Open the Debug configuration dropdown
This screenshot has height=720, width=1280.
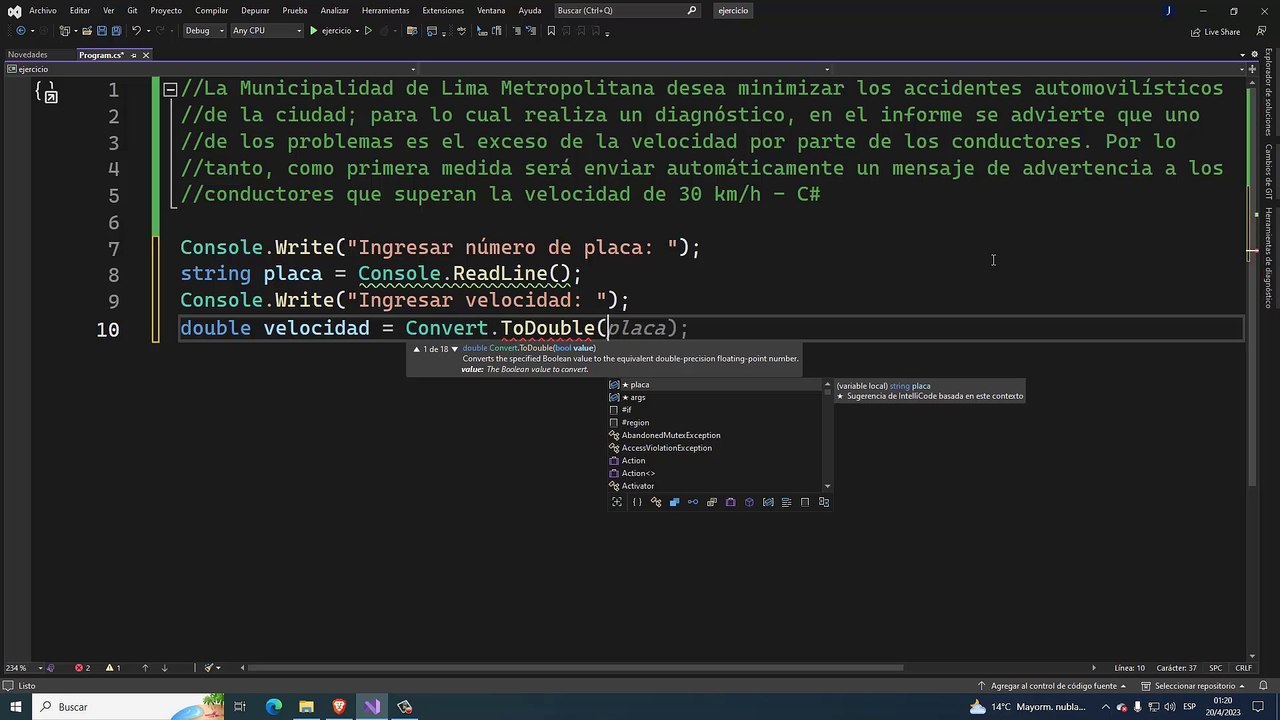[x=203, y=31]
